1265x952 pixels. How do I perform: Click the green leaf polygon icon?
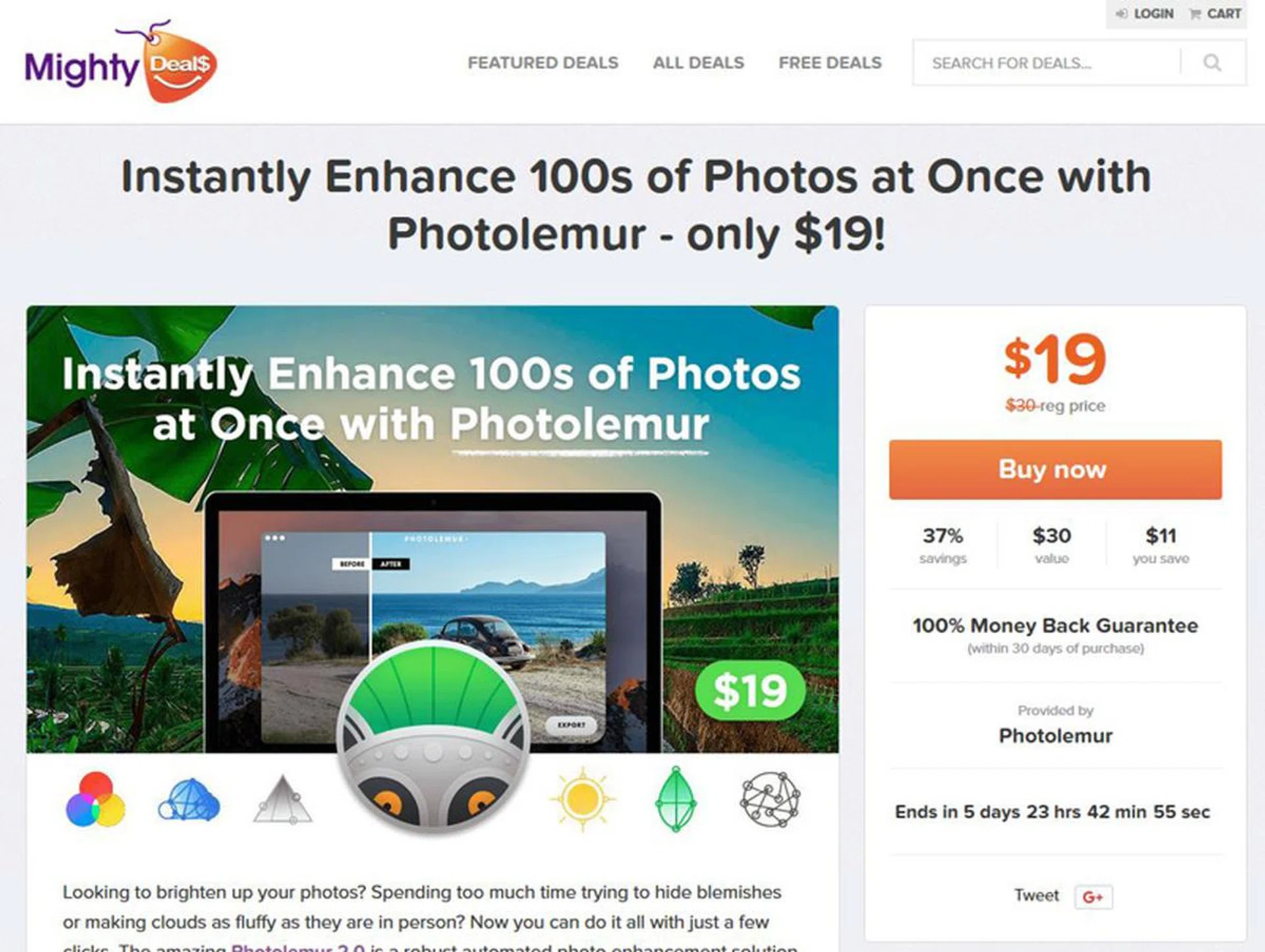(675, 798)
